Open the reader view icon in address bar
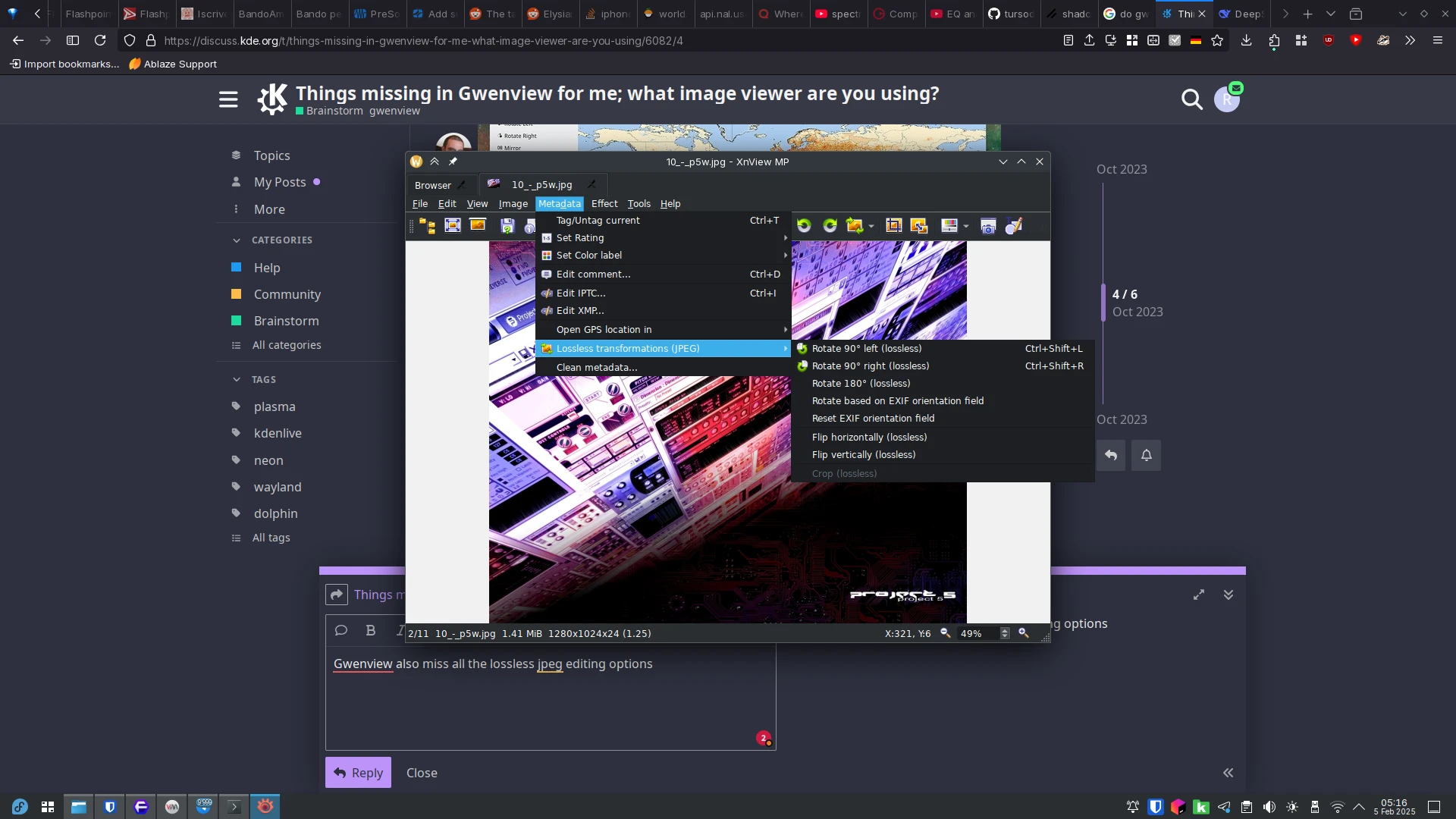The image size is (1456, 819). click(x=1068, y=40)
